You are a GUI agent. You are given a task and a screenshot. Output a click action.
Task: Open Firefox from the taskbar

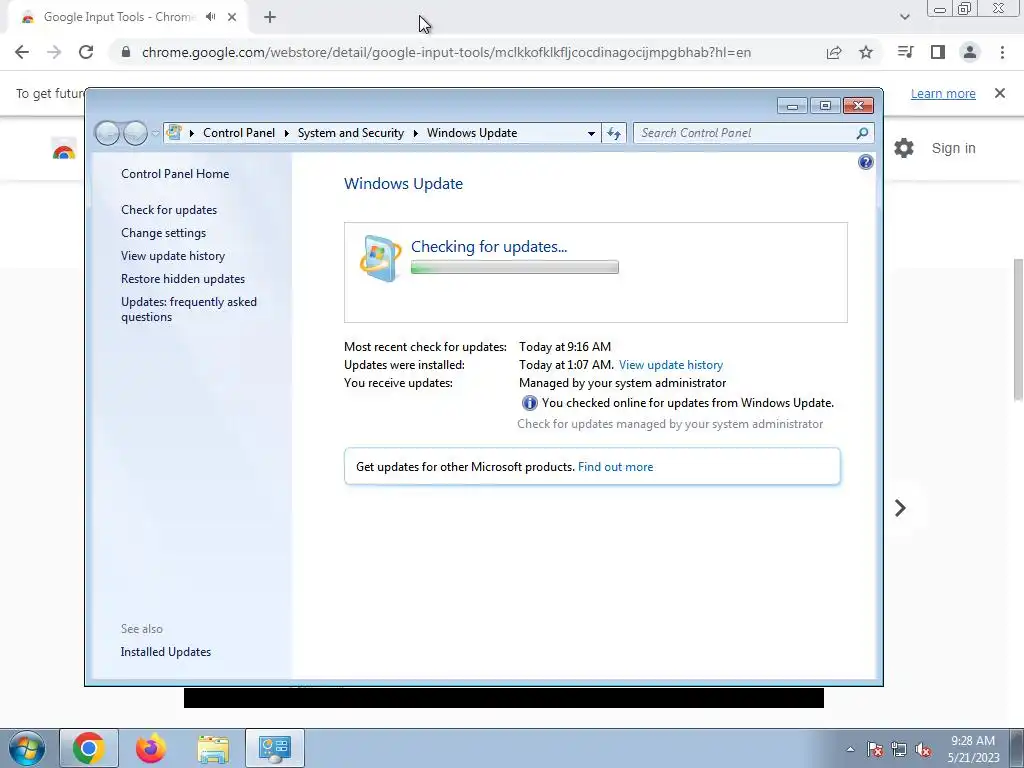tap(151, 748)
